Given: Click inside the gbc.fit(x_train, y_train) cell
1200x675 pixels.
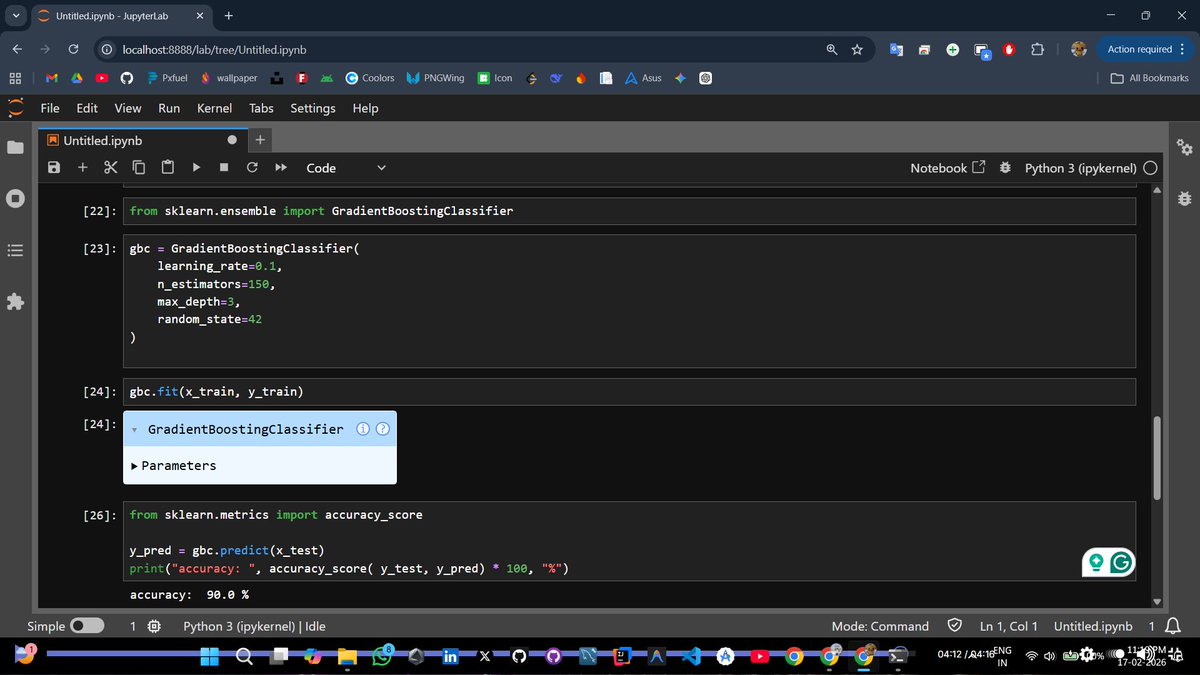Looking at the screenshot, I should click(x=630, y=391).
